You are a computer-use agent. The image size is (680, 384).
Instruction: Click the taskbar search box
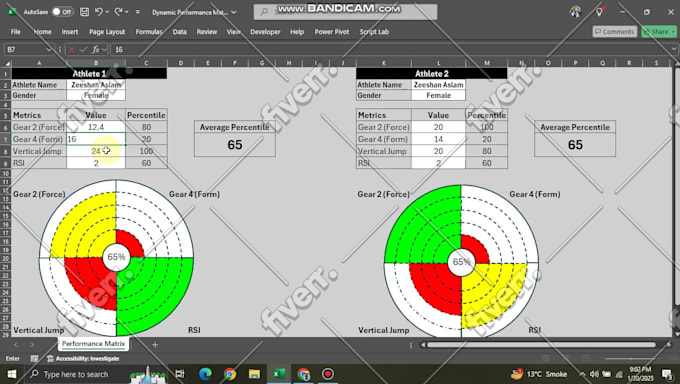point(76,374)
